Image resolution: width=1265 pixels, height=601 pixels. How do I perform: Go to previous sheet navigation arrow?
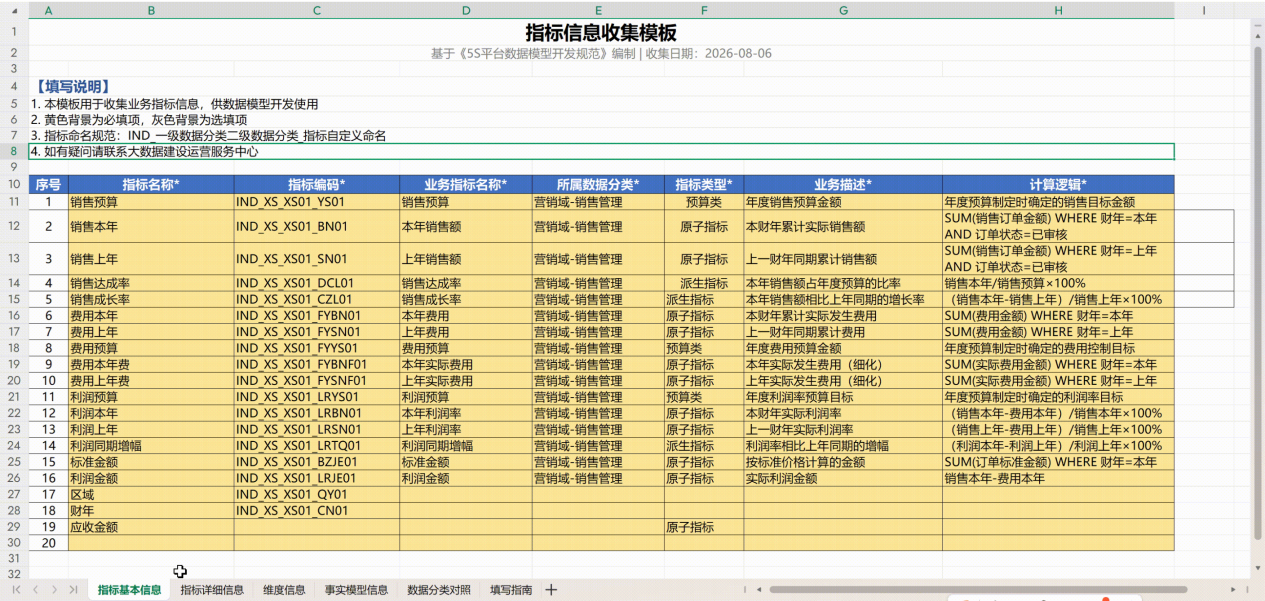(x=35, y=590)
